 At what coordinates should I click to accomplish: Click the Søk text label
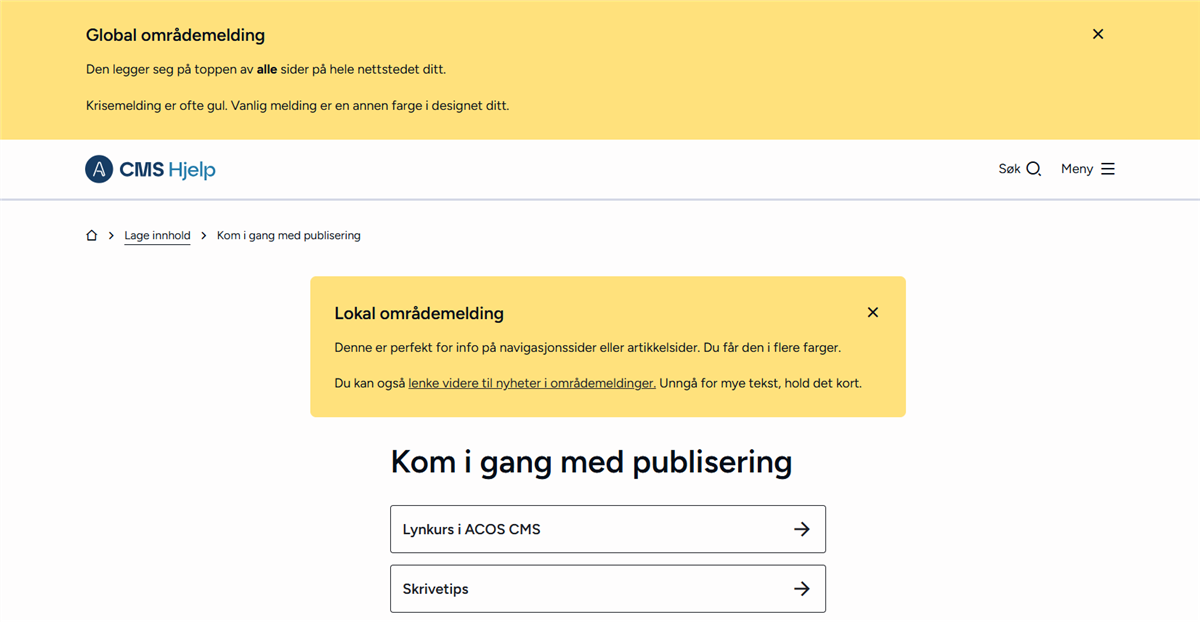[1009, 169]
